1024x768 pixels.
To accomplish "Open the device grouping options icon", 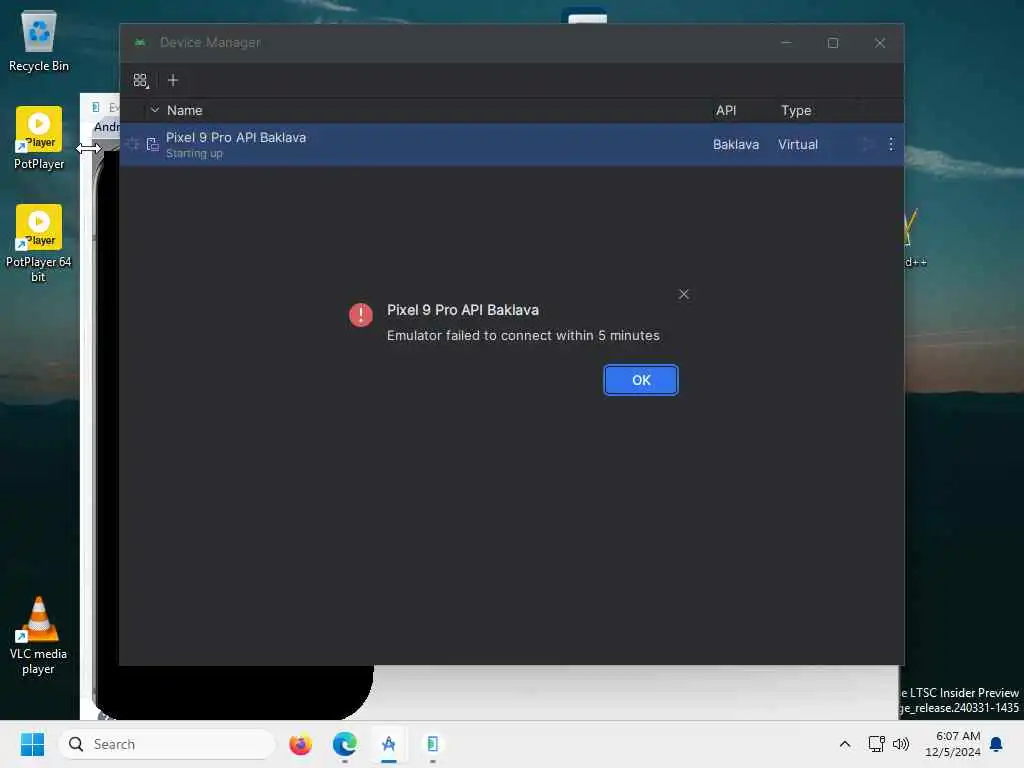I will coord(140,80).
